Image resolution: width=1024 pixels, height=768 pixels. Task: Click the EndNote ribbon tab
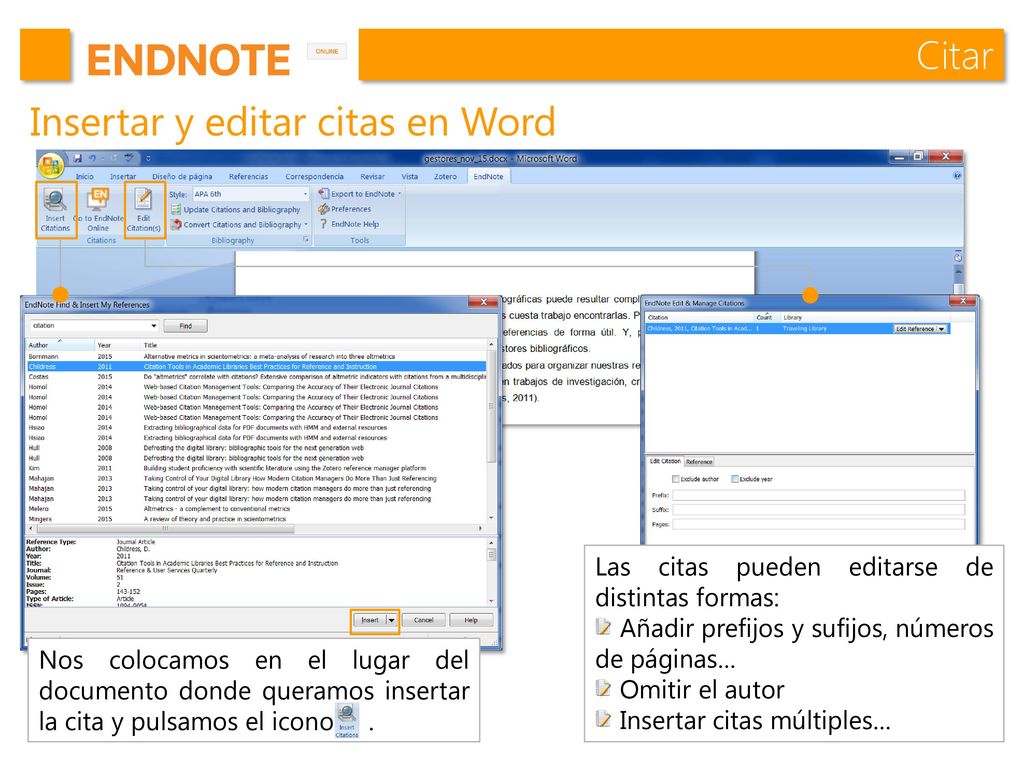point(488,177)
